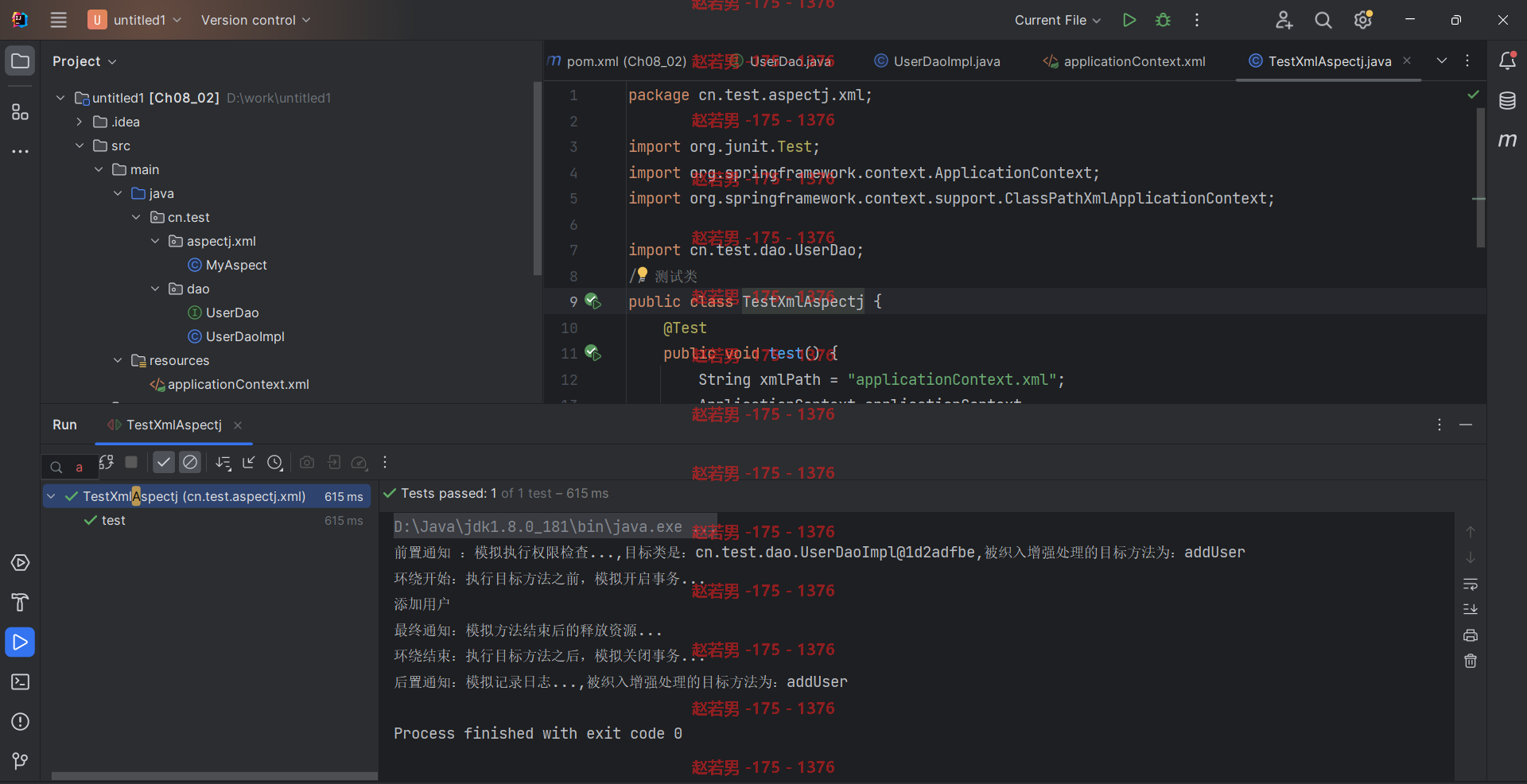Open Git tool window icon
Screen dimensions: 1527x784
tap(20, 762)
